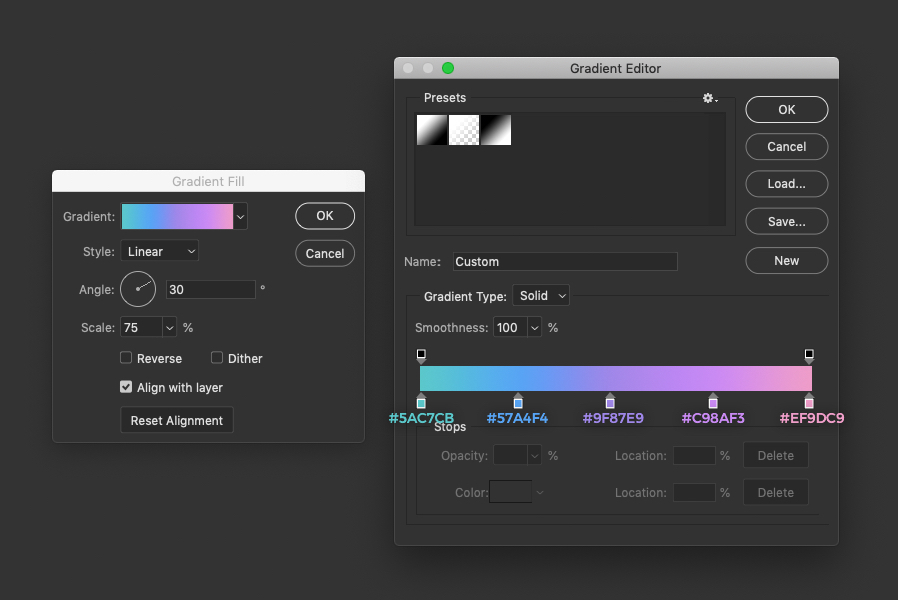Click Delete beside the color Location
898x600 pixels.
[x=776, y=492]
